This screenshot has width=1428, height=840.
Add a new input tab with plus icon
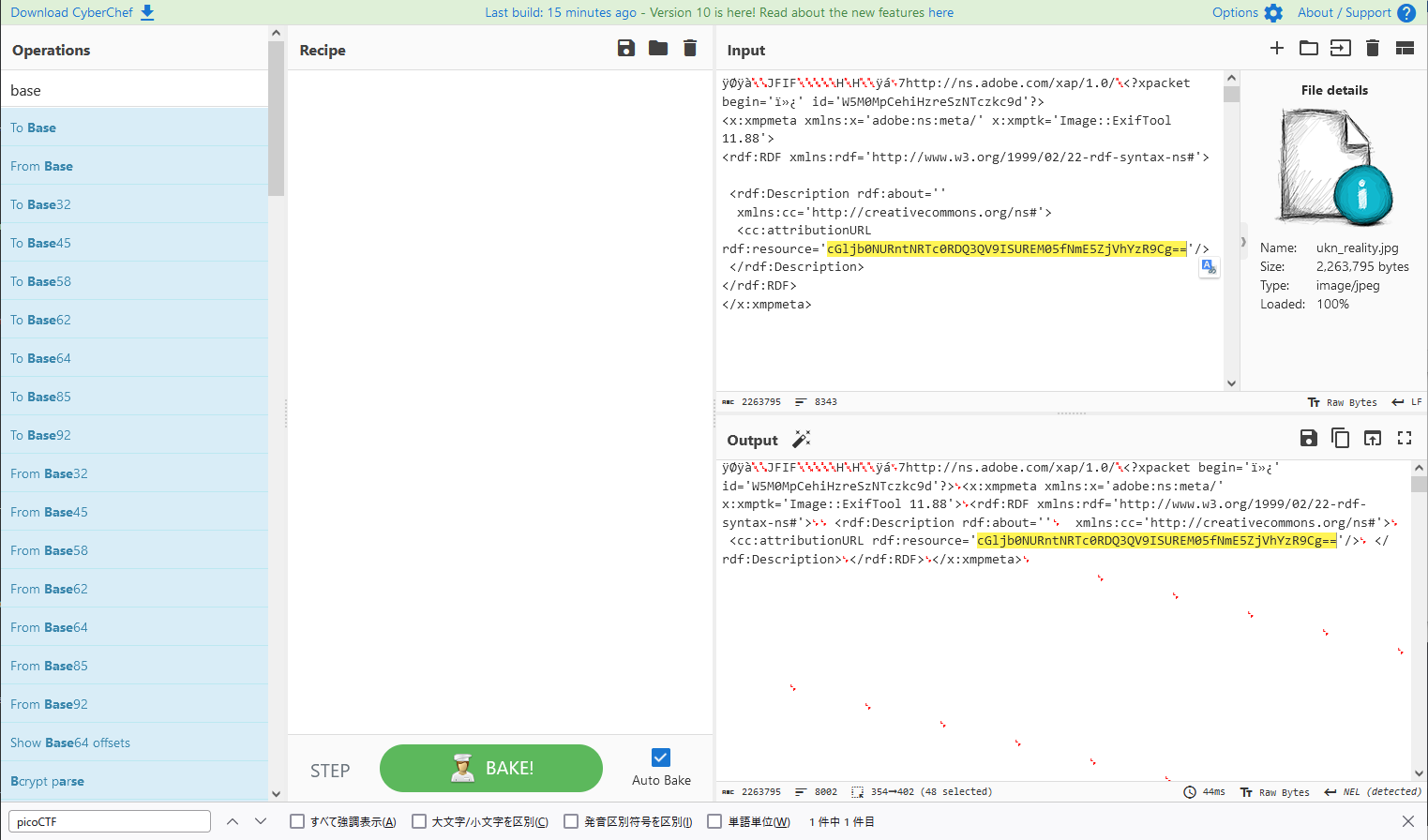[x=1277, y=48]
